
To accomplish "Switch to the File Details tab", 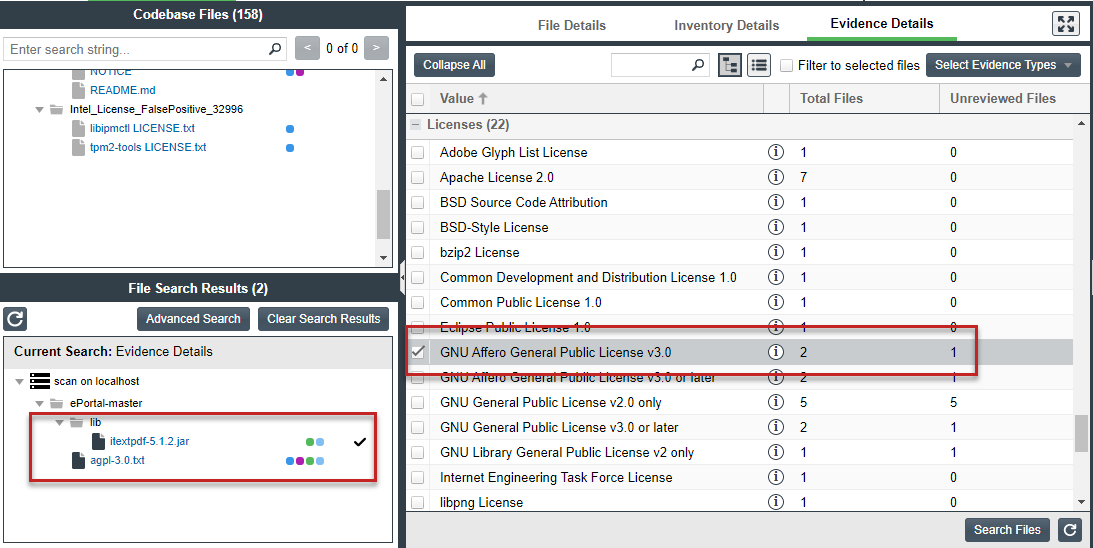I will (x=571, y=25).
